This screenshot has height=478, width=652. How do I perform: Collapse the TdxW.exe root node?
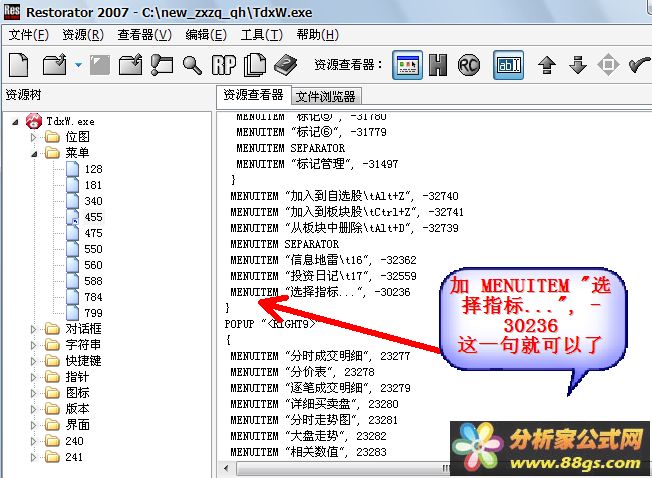15,122
